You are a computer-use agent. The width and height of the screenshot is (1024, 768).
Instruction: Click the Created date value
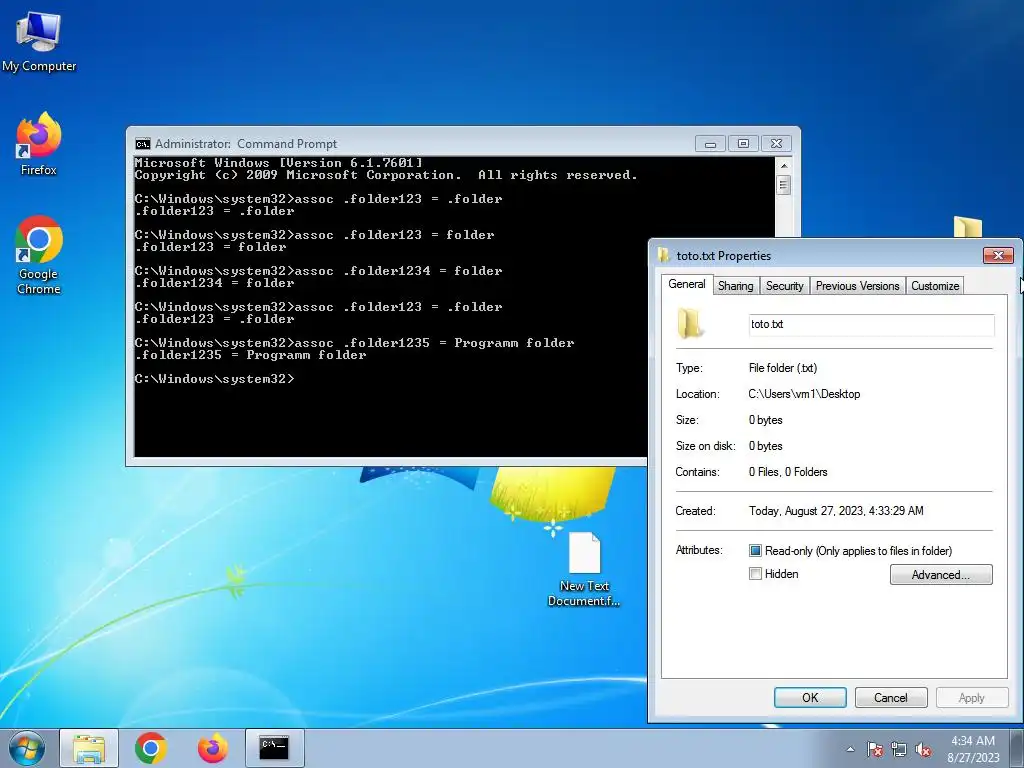click(836, 511)
